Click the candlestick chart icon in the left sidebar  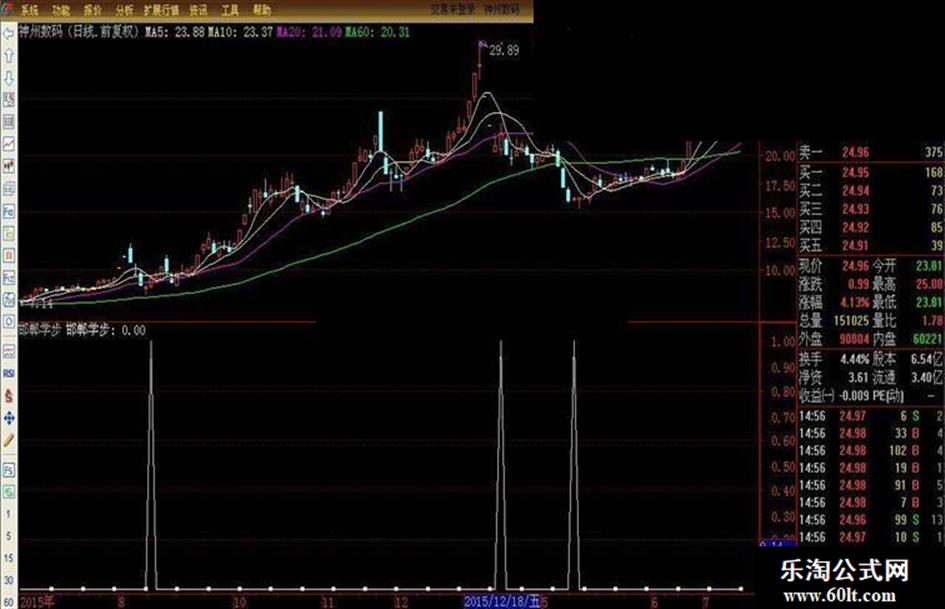click(x=8, y=166)
